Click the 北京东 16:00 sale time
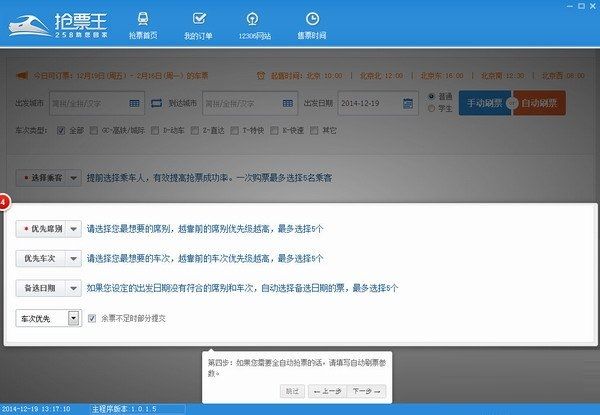The width and height of the screenshot is (600, 415). click(x=442, y=76)
